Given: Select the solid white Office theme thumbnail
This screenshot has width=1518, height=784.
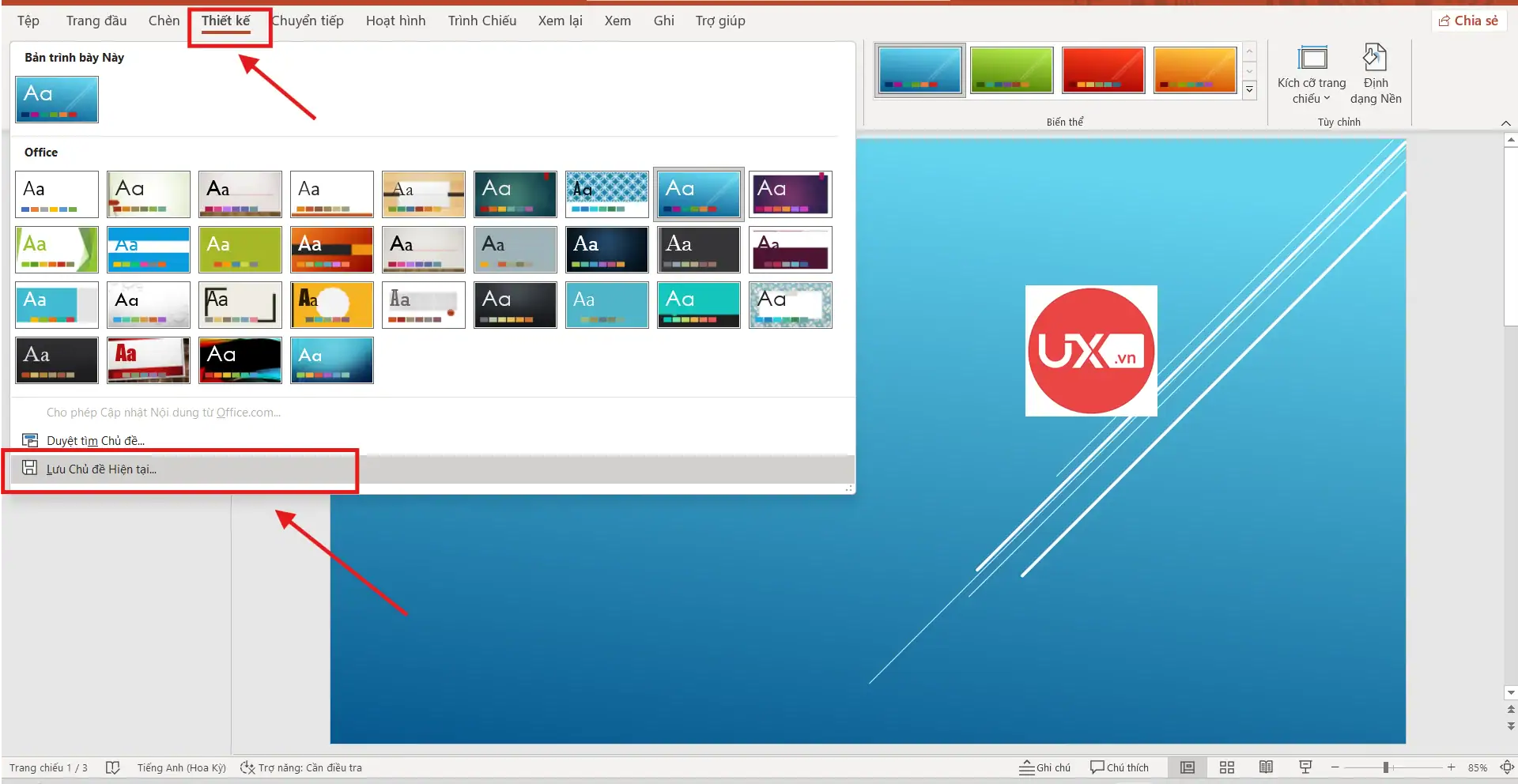Looking at the screenshot, I should (57, 194).
